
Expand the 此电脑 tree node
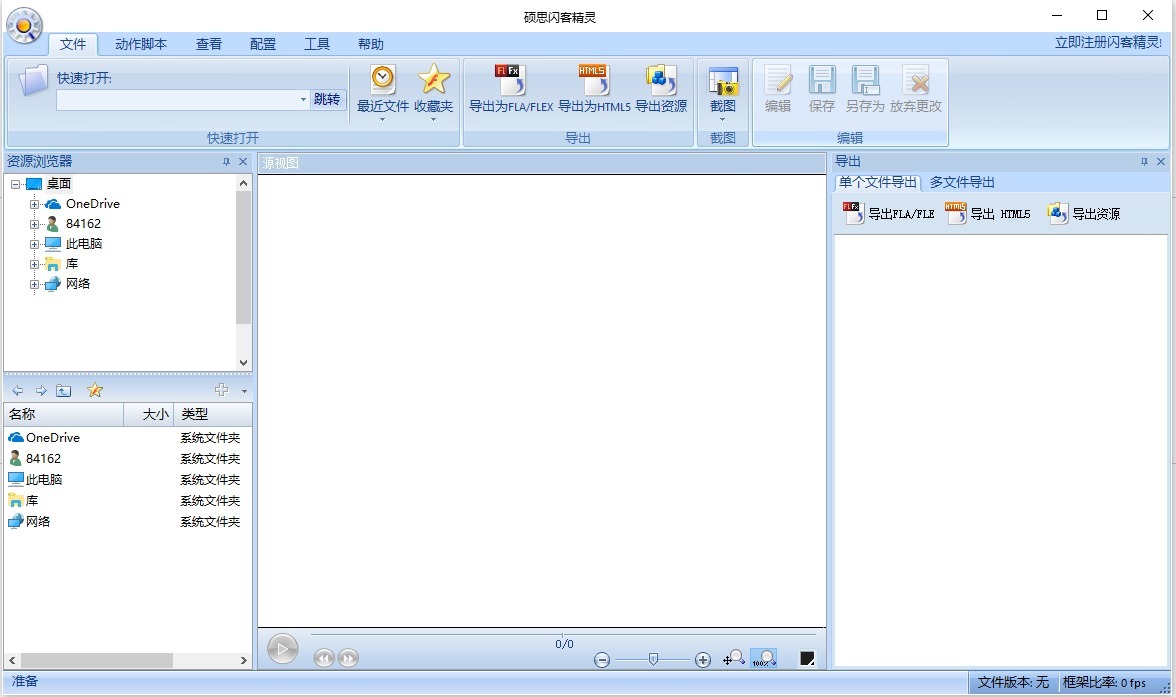tap(35, 243)
